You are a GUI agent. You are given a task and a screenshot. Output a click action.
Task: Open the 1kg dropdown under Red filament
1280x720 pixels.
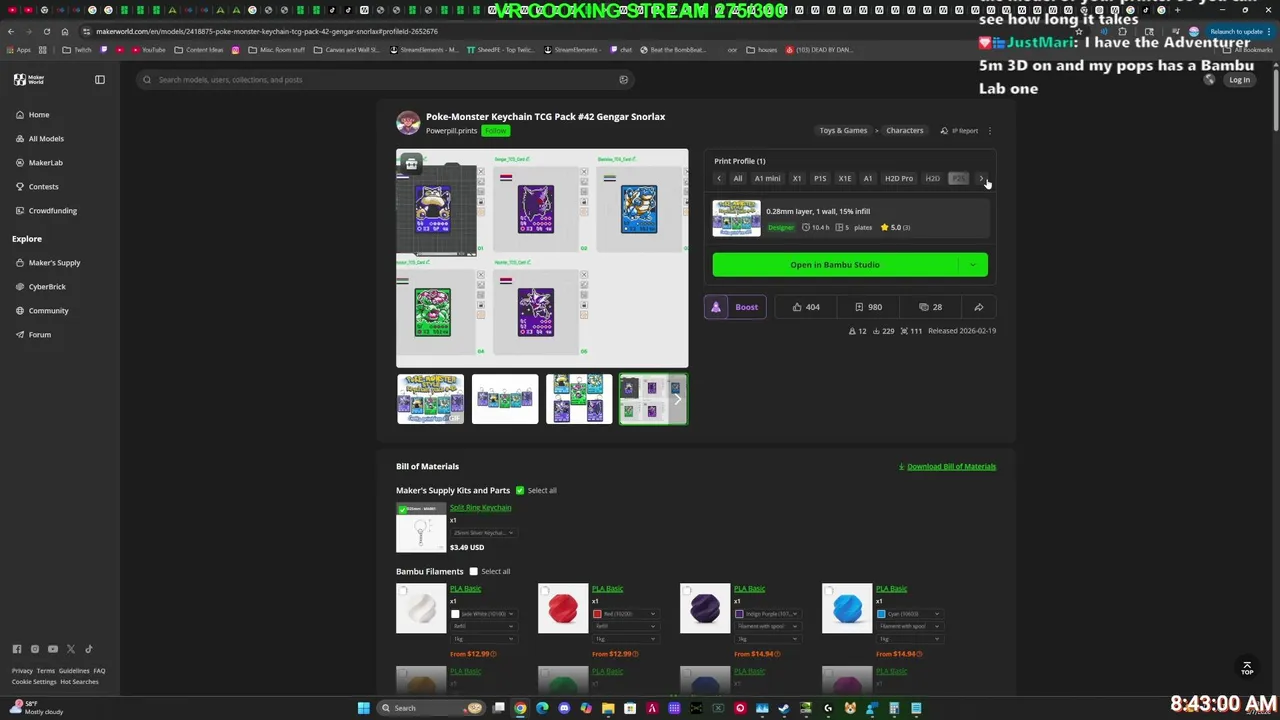click(x=625, y=638)
